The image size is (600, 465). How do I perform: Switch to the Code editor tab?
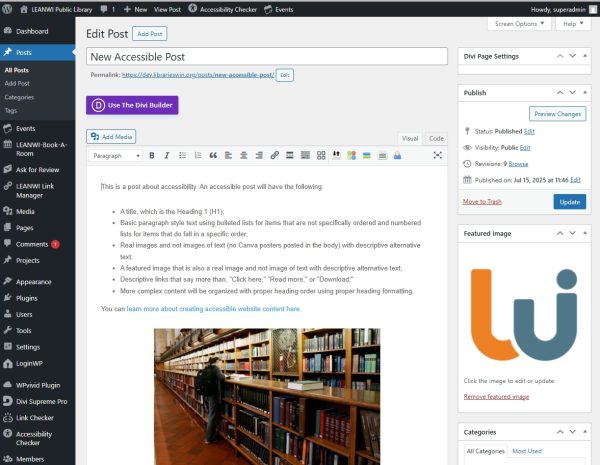tap(436, 139)
